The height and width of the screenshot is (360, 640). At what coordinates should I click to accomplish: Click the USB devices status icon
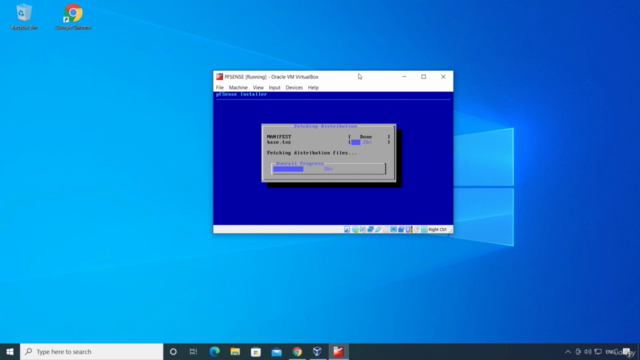(378, 229)
